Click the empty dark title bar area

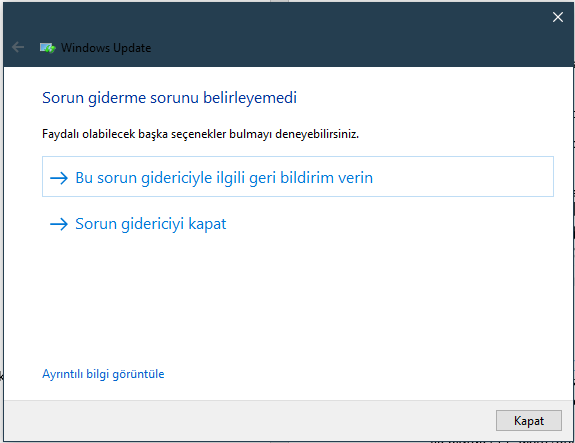(x=330, y=37)
